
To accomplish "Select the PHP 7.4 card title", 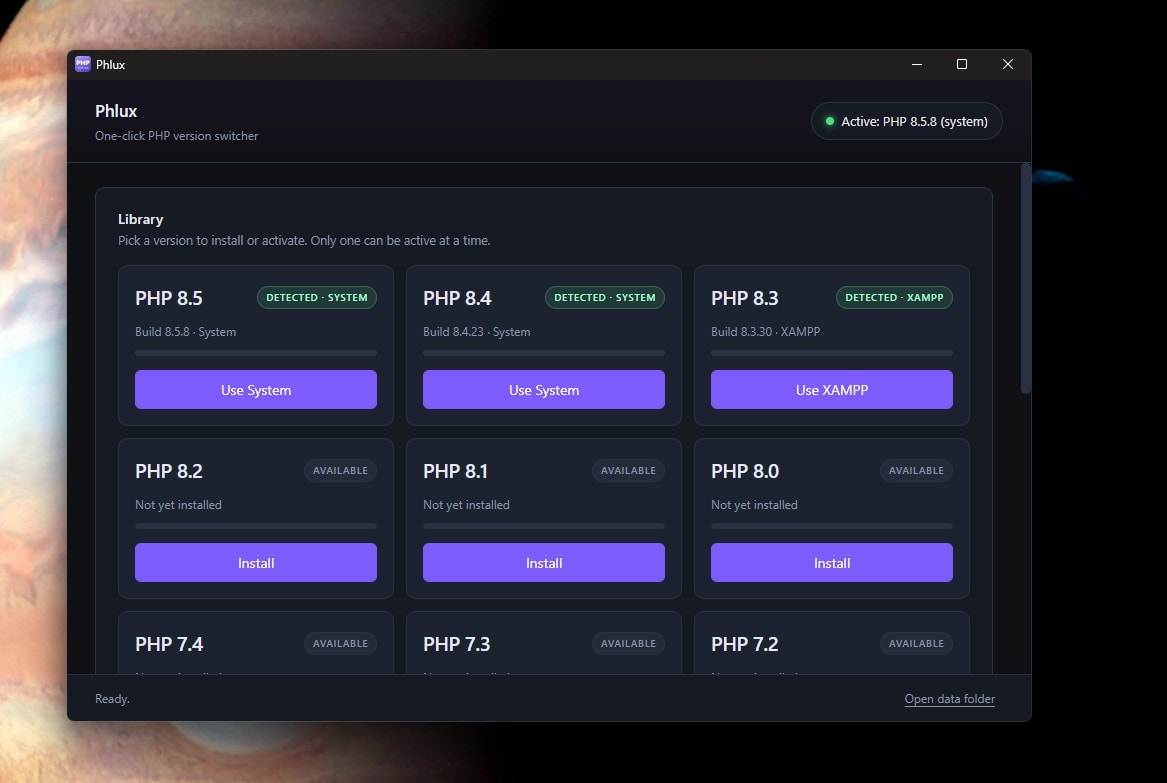I will [x=169, y=644].
